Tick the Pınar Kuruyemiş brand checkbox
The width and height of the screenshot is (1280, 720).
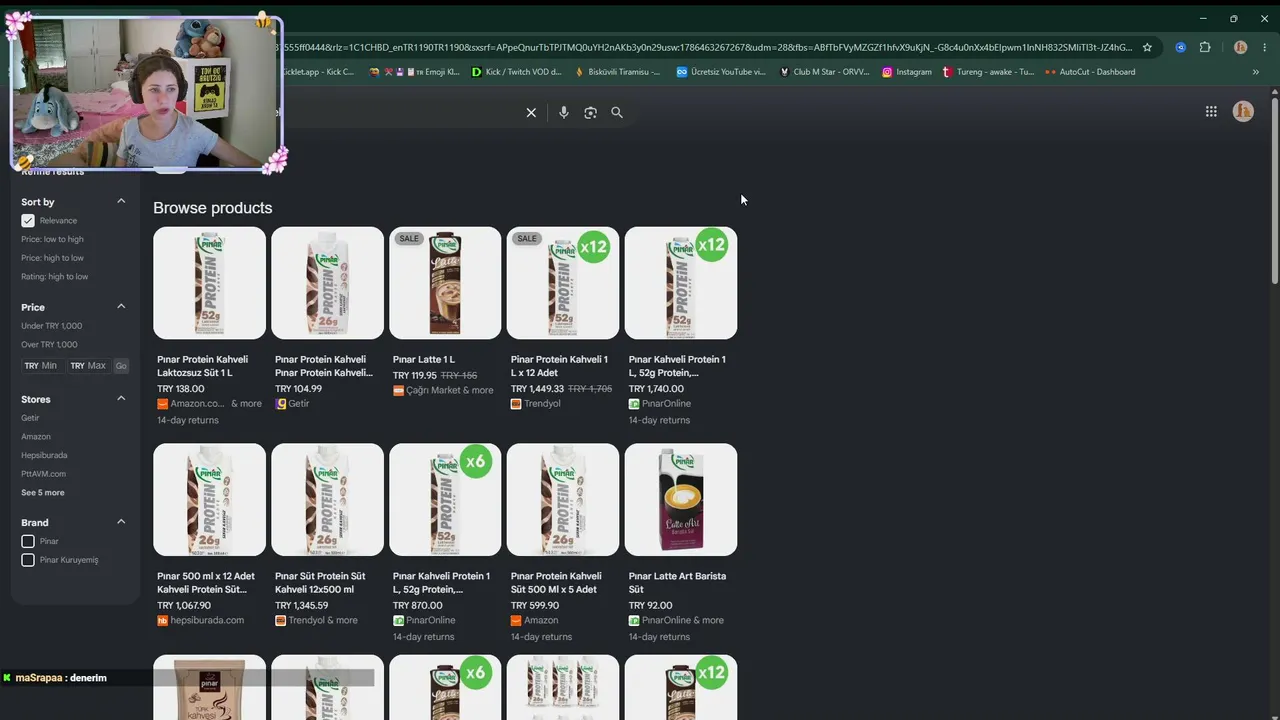coord(28,560)
